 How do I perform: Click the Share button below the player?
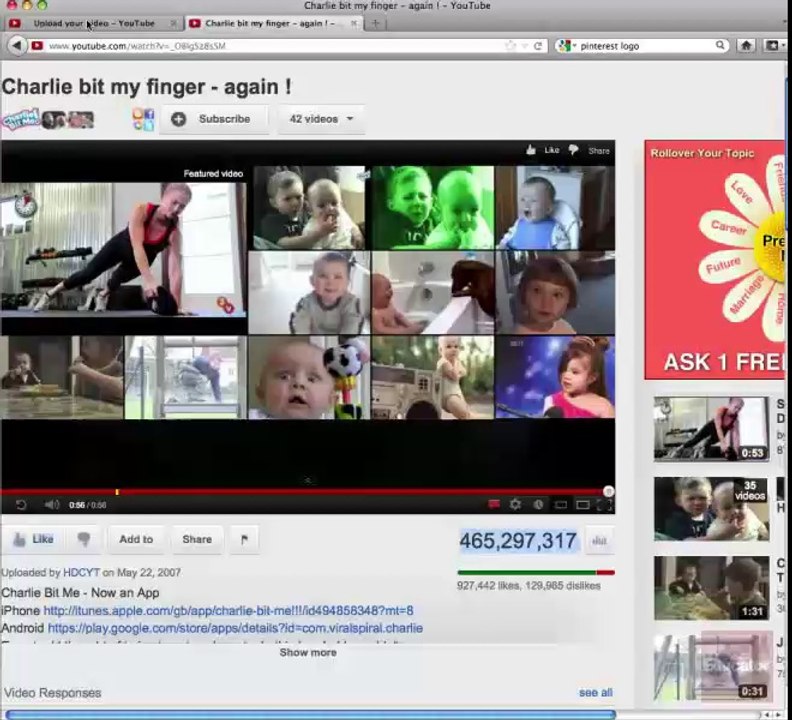[x=197, y=540]
